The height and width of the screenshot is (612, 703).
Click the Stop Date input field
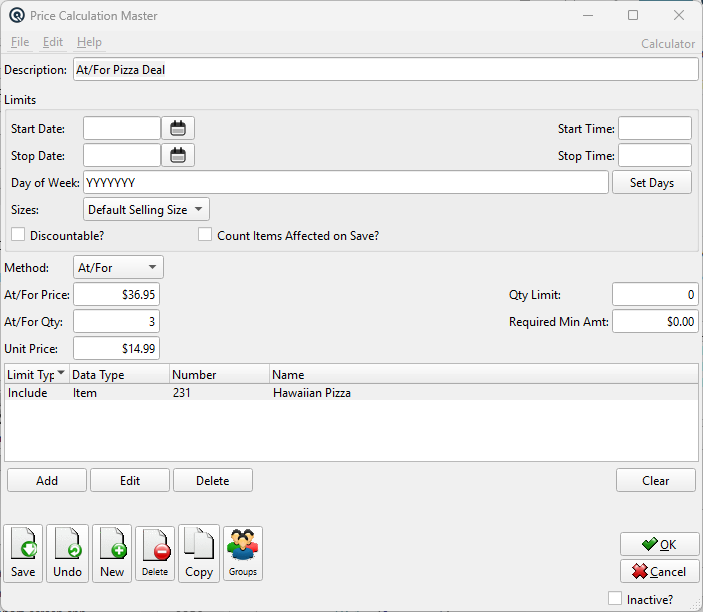pos(122,156)
